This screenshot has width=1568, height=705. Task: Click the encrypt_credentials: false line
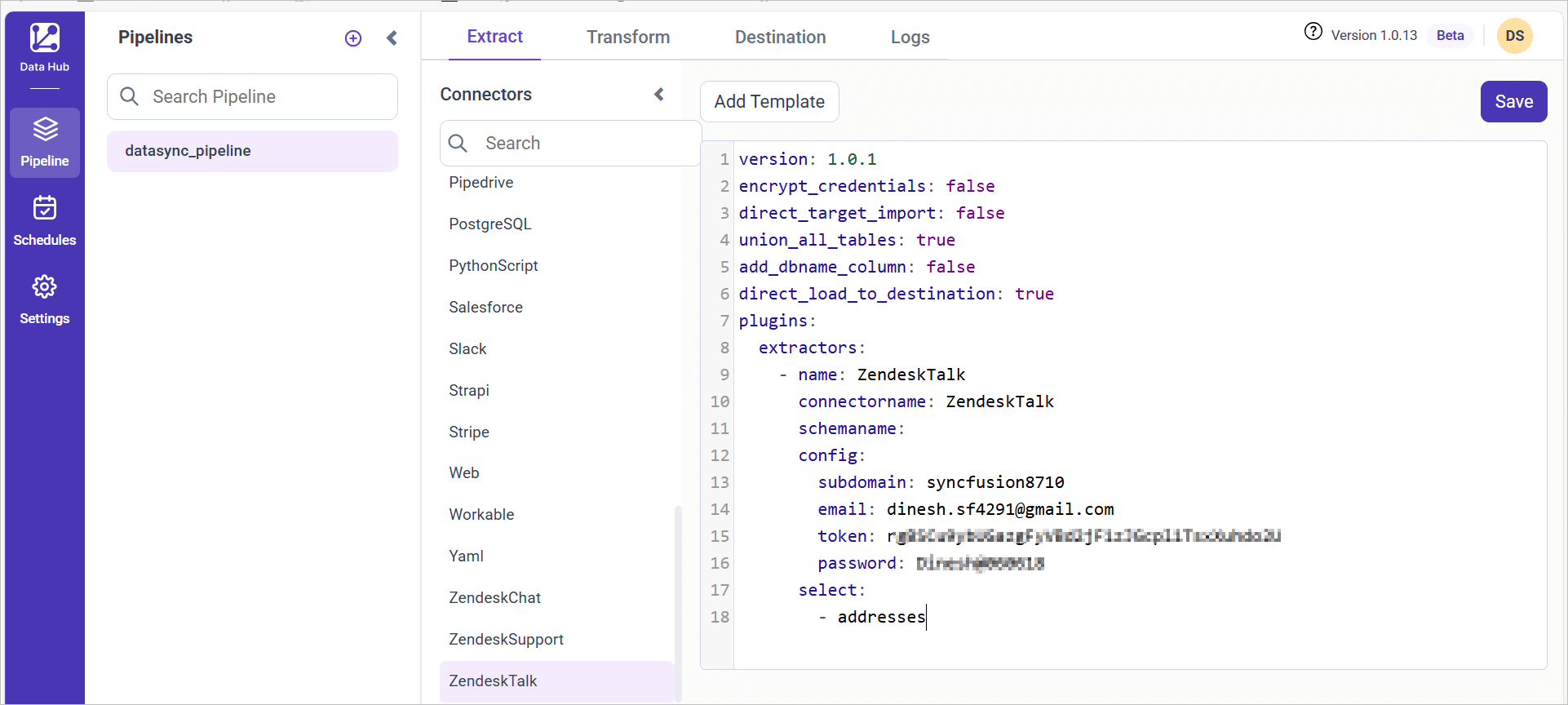coord(866,186)
